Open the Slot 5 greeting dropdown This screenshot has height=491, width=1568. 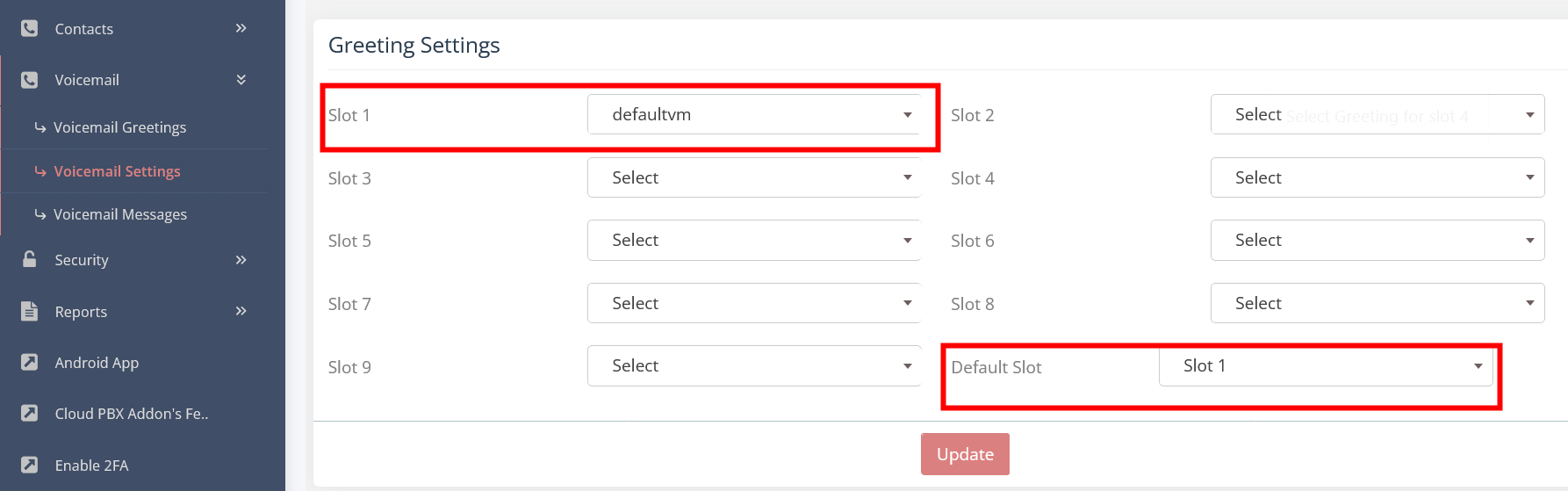click(x=753, y=241)
